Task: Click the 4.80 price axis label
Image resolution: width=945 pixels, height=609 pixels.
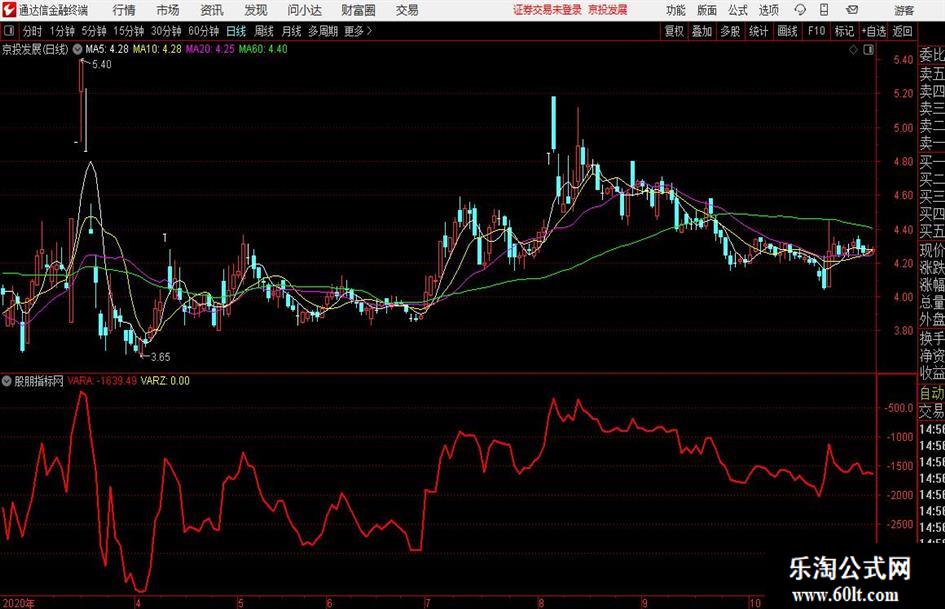Action: [903, 162]
